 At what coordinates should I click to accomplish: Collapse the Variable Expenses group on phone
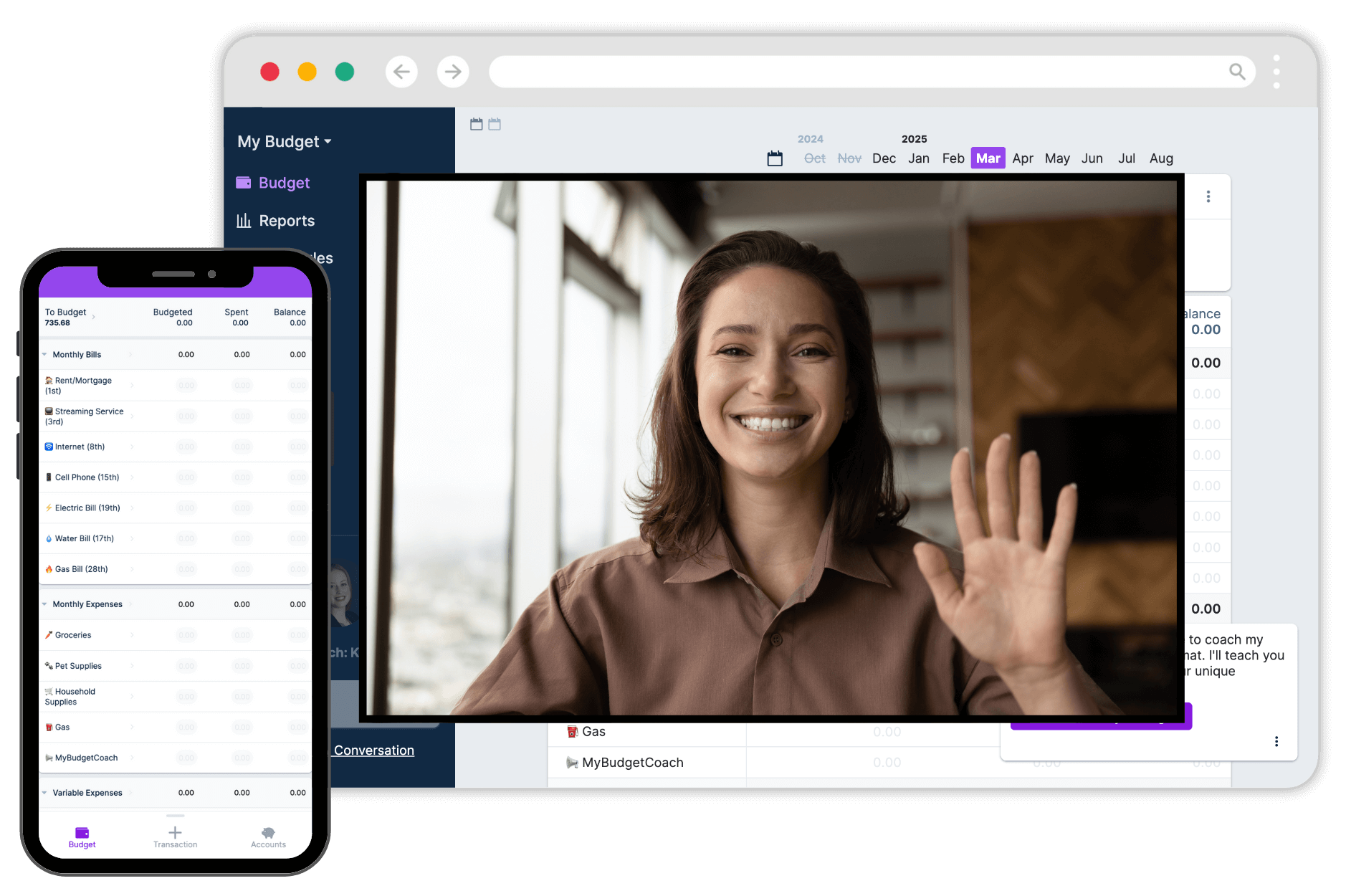pos(44,793)
